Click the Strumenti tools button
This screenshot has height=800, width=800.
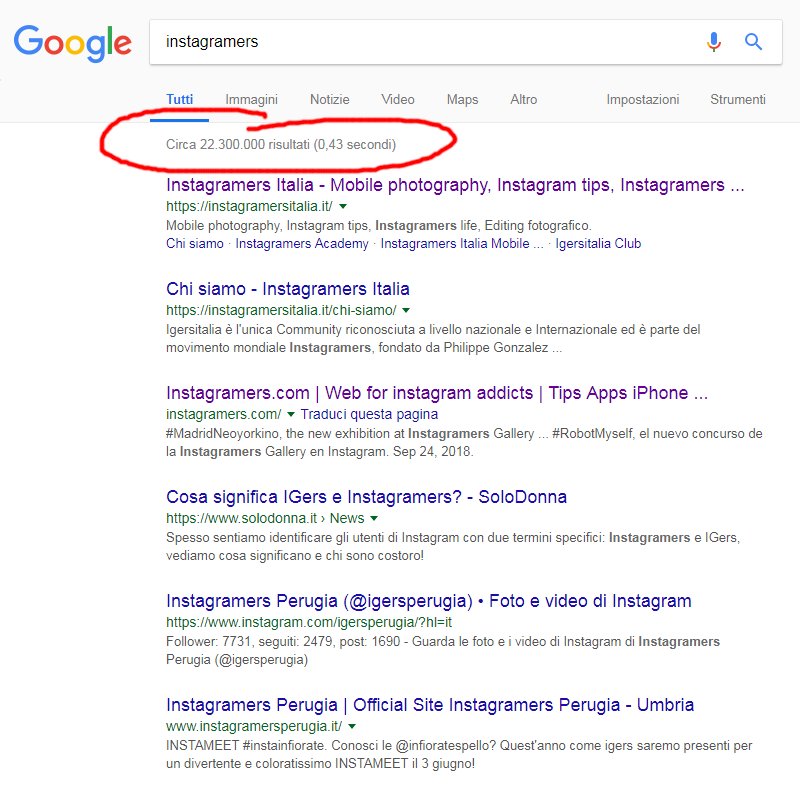point(738,99)
